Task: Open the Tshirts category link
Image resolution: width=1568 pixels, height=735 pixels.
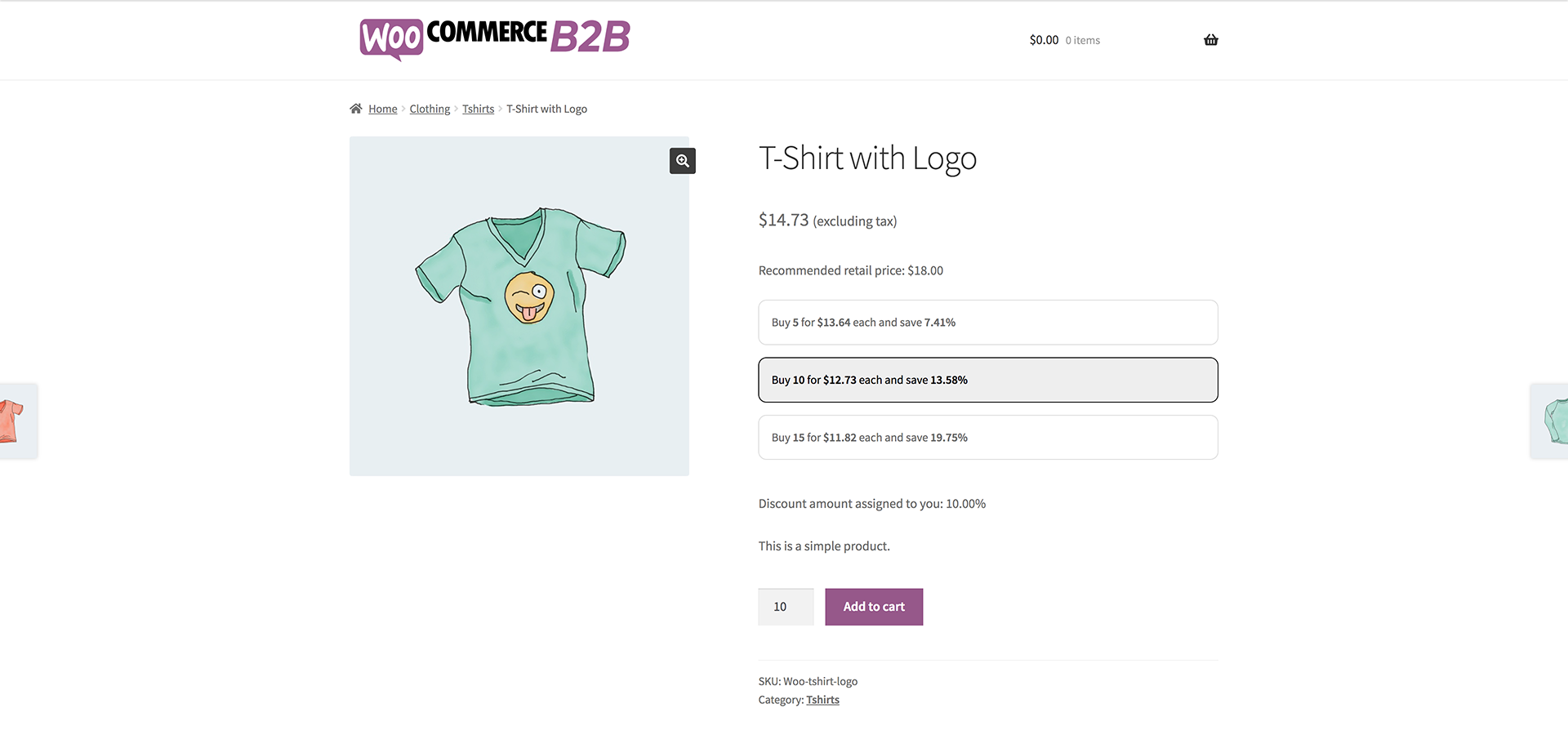Action: [822, 700]
